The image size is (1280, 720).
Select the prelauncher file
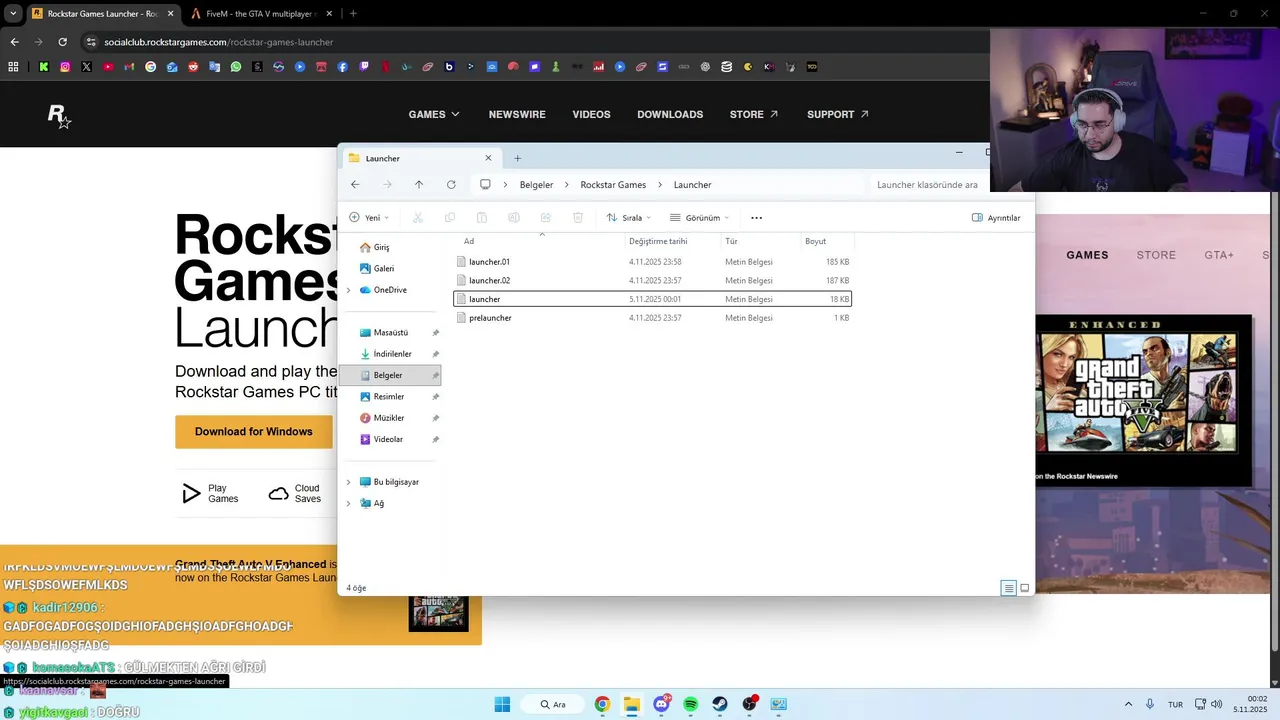click(x=653, y=318)
